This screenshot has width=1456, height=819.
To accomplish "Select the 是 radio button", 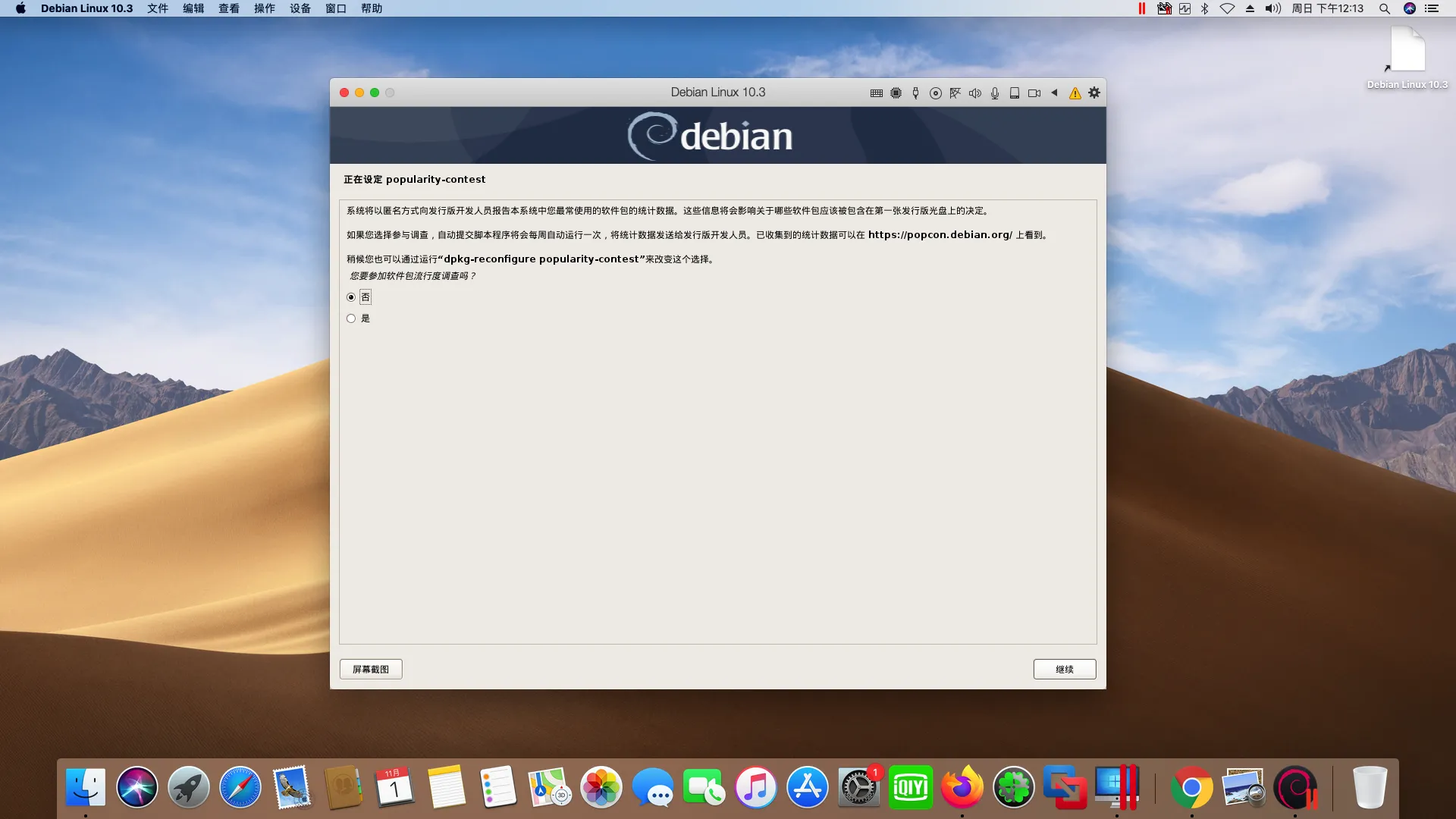I will pyautogui.click(x=351, y=318).
